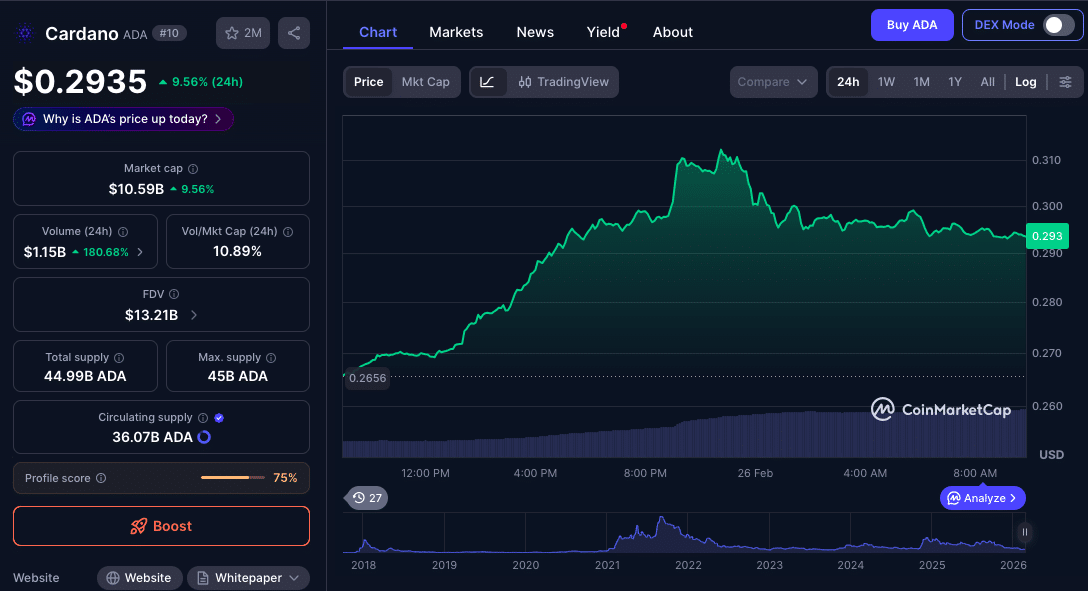1088x591 pixels.
Task: Click the Cardano logo icon
Action: click(x=26, y=33)
